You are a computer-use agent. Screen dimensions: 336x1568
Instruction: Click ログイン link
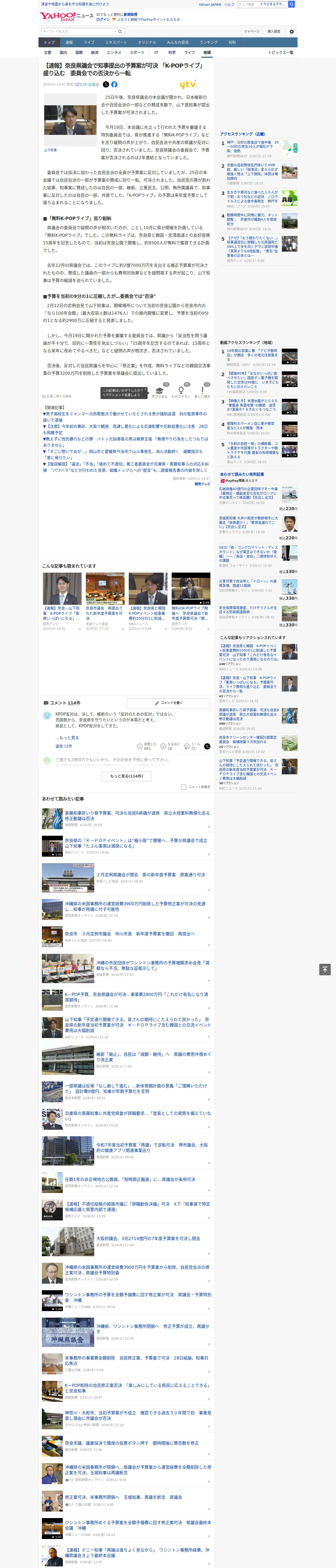103,20
